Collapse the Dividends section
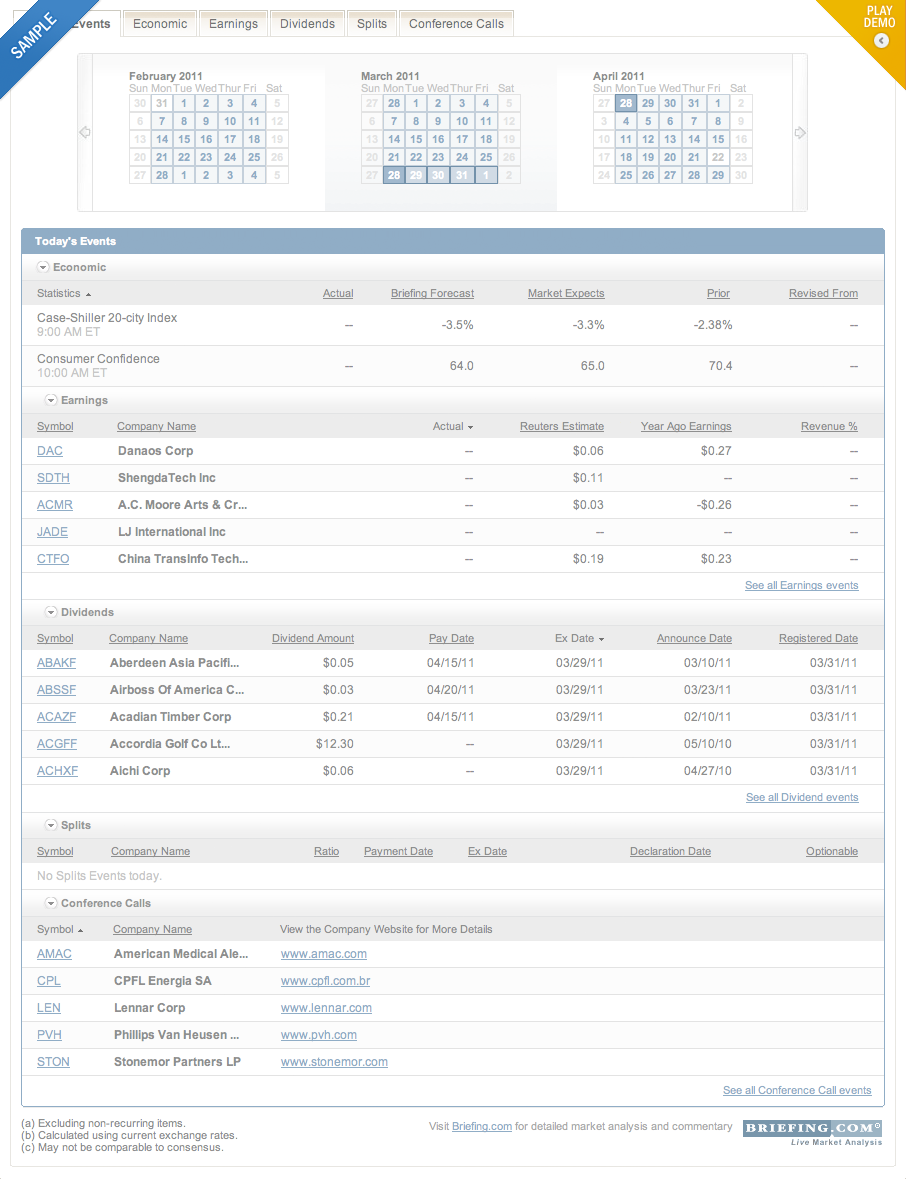The image size is (906, 1179). click(x=51, y=612)
